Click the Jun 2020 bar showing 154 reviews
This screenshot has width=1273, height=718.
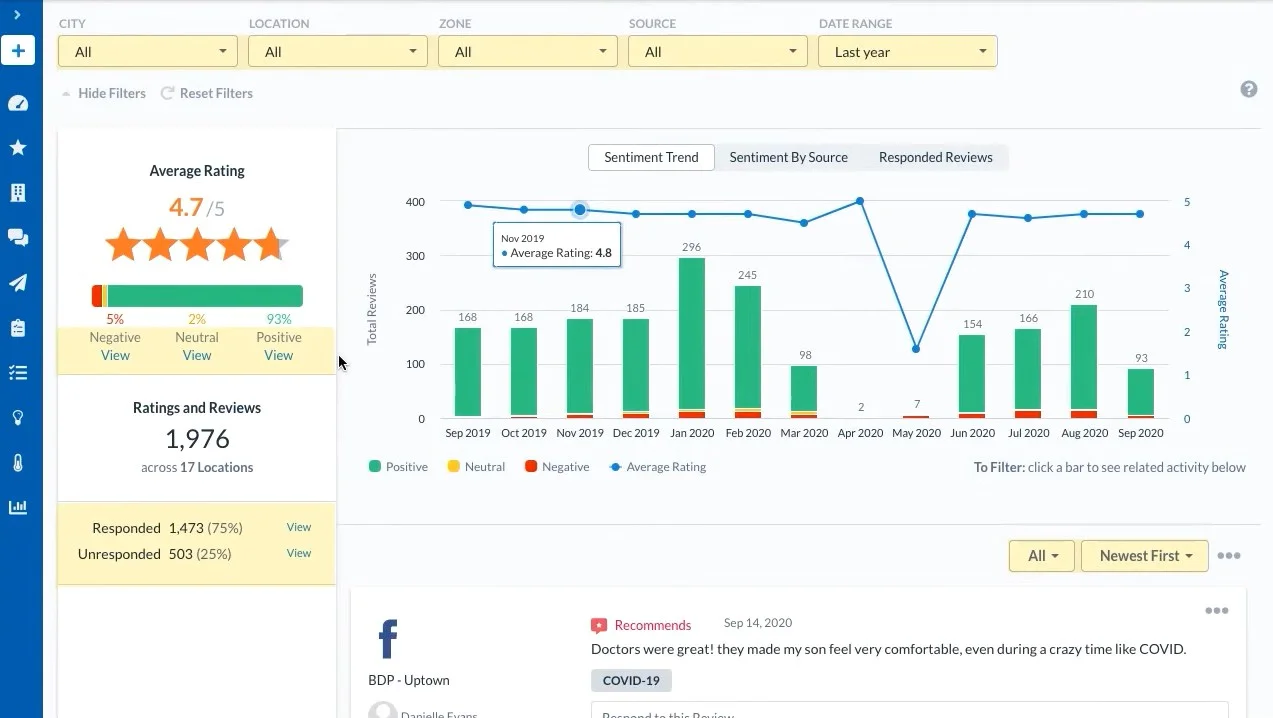tap(972, 376)
